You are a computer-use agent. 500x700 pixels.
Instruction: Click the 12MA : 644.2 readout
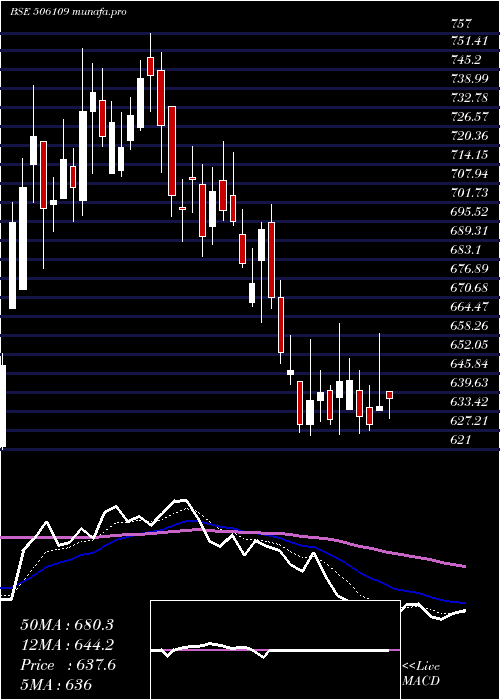67,645
